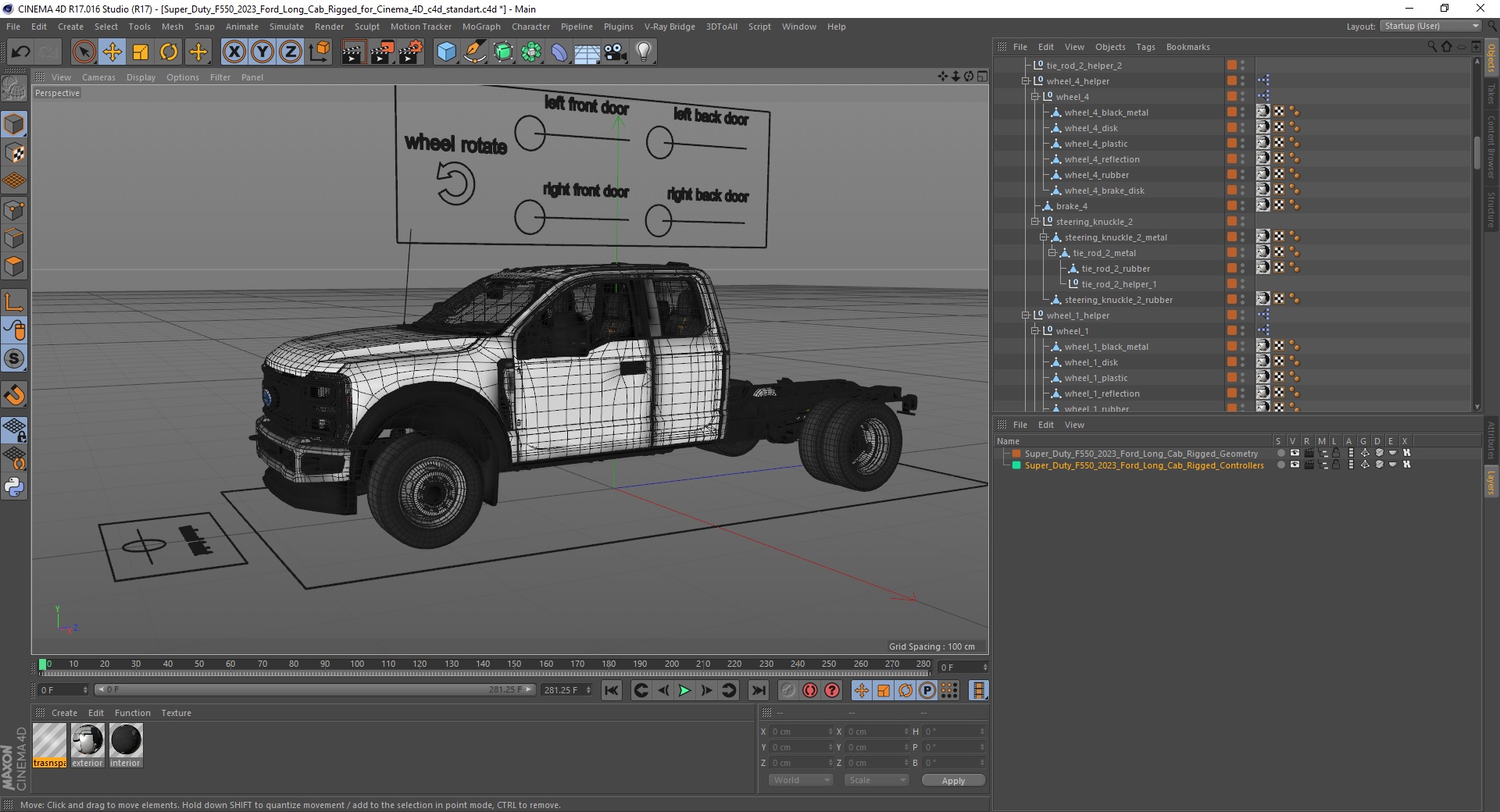The width and height of the screenshot is (1500, 812).
Task: Open the Character menu
Action: coord(530,27)
